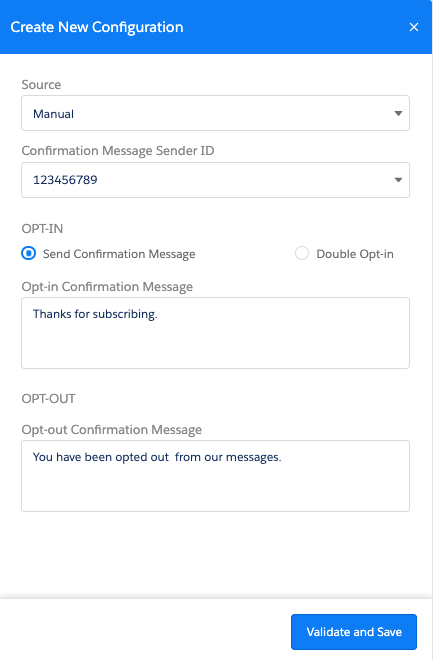Click the Send Confirmation Message option label
This screenshot has width=433, height=660.
pos(119,254)
